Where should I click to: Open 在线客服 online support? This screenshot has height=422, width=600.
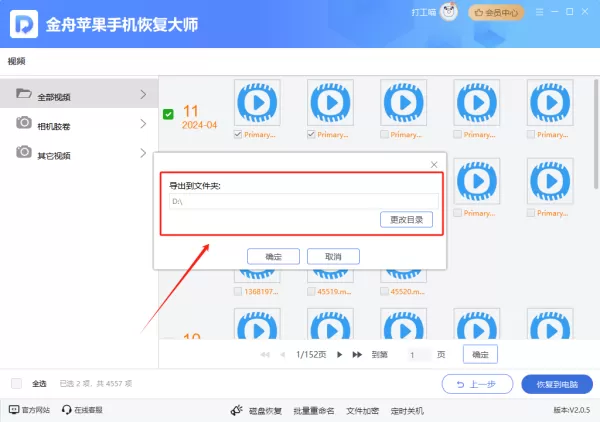point(82,410)
